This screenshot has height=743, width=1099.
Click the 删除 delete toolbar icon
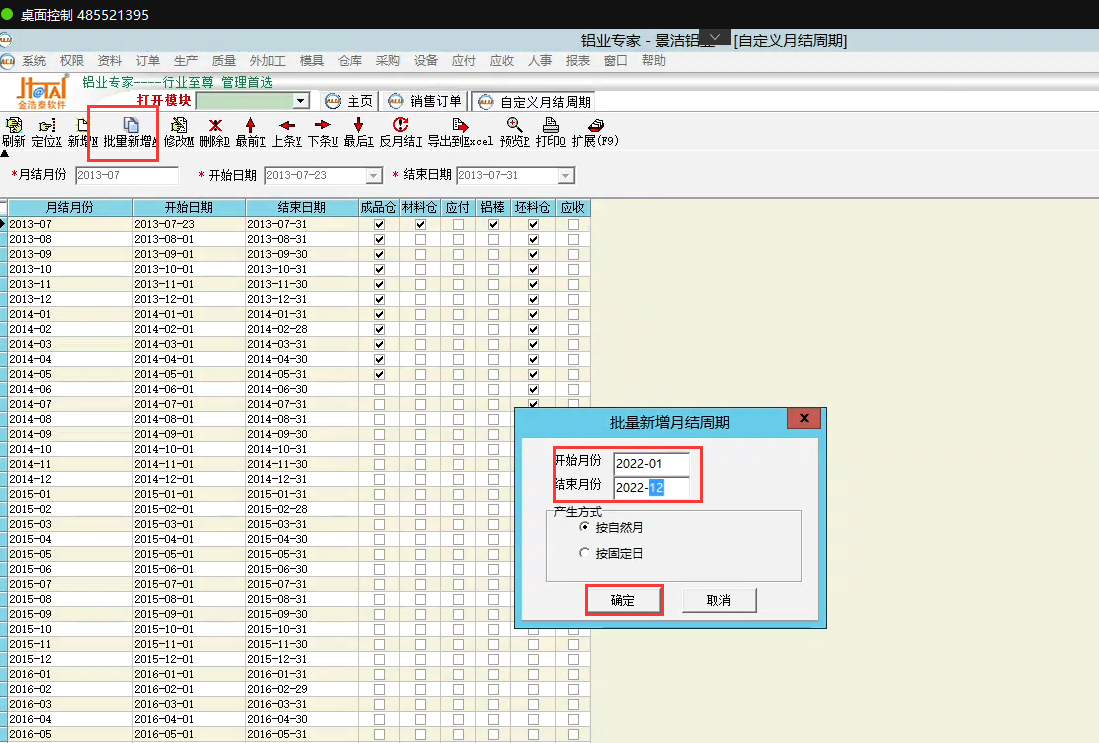pos(214,132)
